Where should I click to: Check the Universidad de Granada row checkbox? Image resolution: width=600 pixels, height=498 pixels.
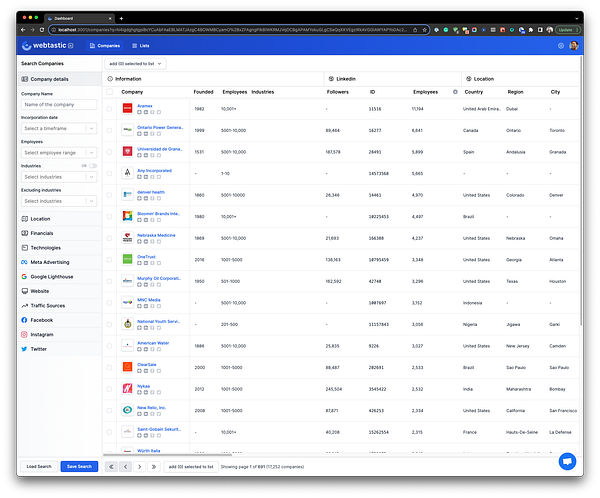[109, 152]
